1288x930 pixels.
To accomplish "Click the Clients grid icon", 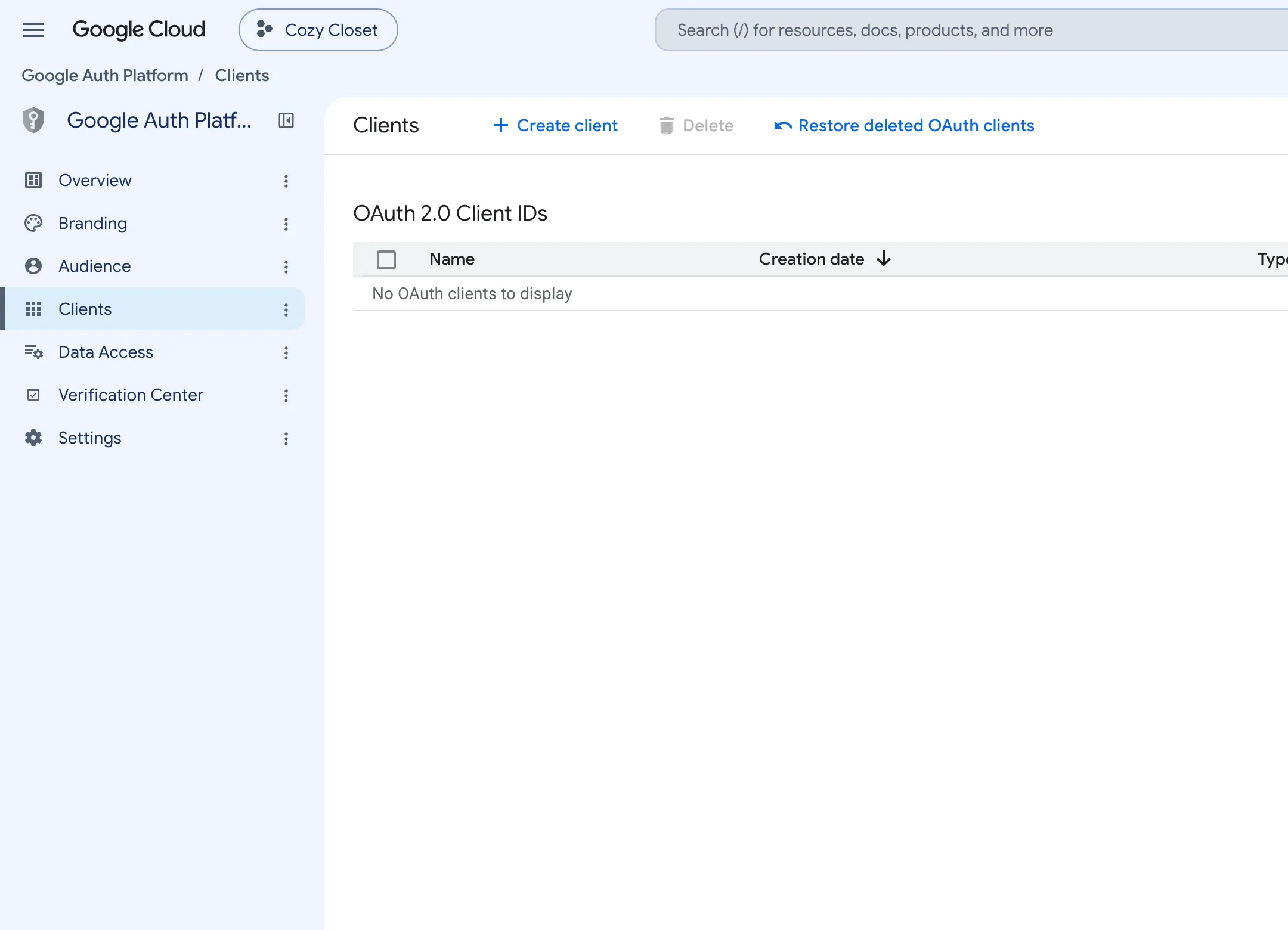I will pos(33,309).
